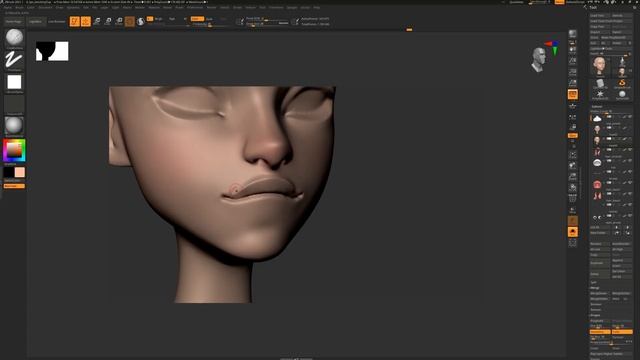Toggle the Gizmo 3D manipulator icon

(130, 21)
